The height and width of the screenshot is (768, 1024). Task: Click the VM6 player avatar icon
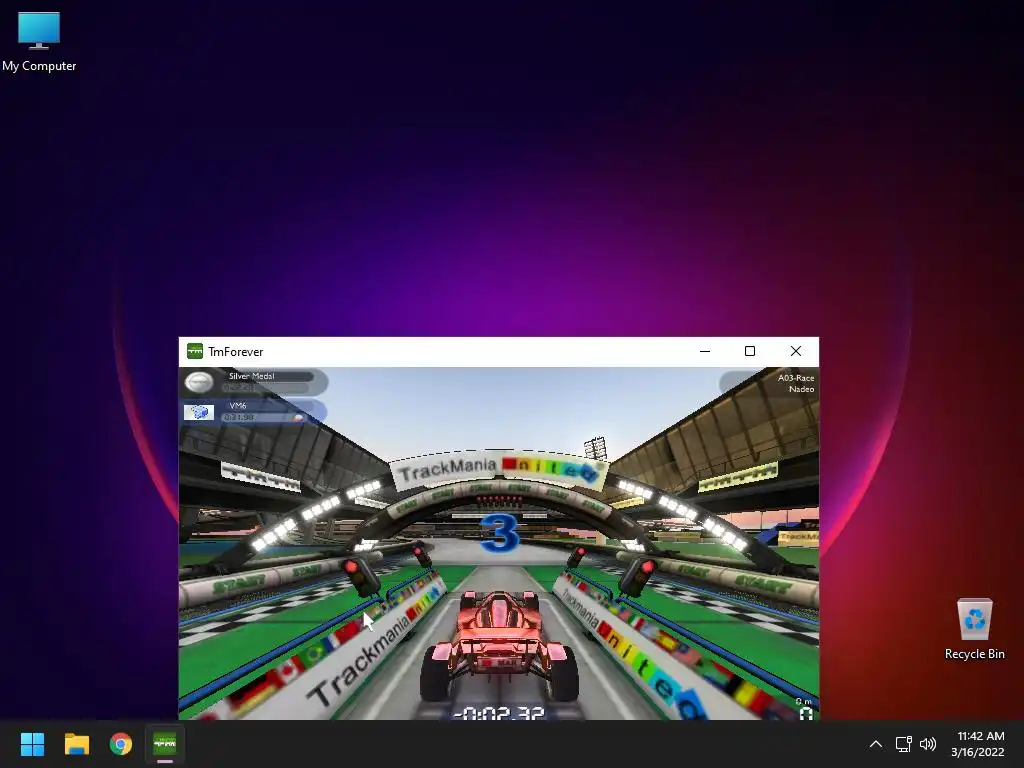pos(199,412)
